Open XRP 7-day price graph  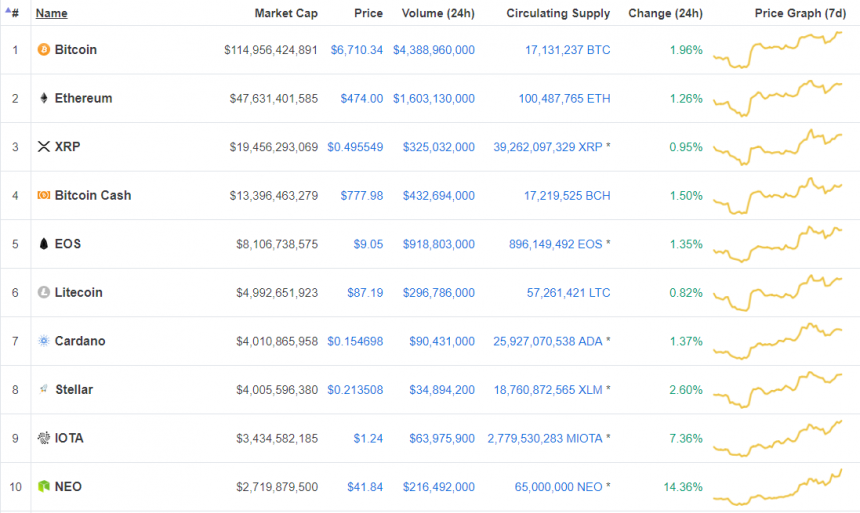pos(778,147)
